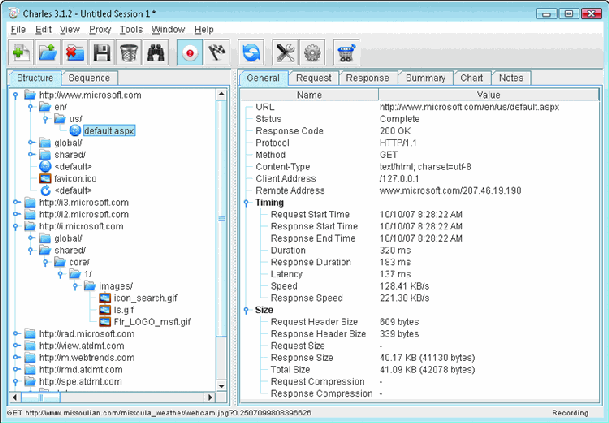Switch to the Structure tab
The image size is (609, 423).
35,78
